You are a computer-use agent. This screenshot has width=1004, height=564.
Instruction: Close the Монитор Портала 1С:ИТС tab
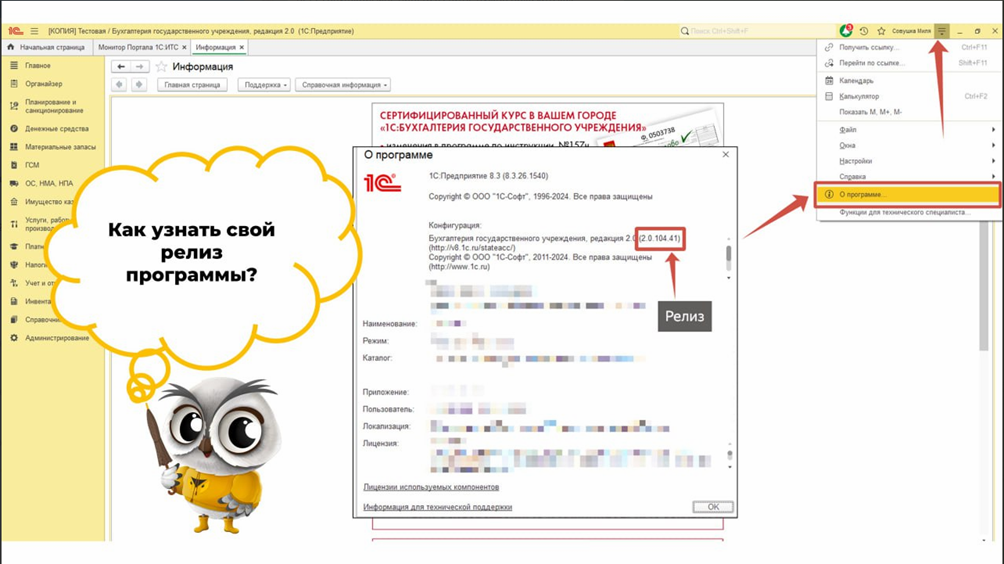coord(184,47)
